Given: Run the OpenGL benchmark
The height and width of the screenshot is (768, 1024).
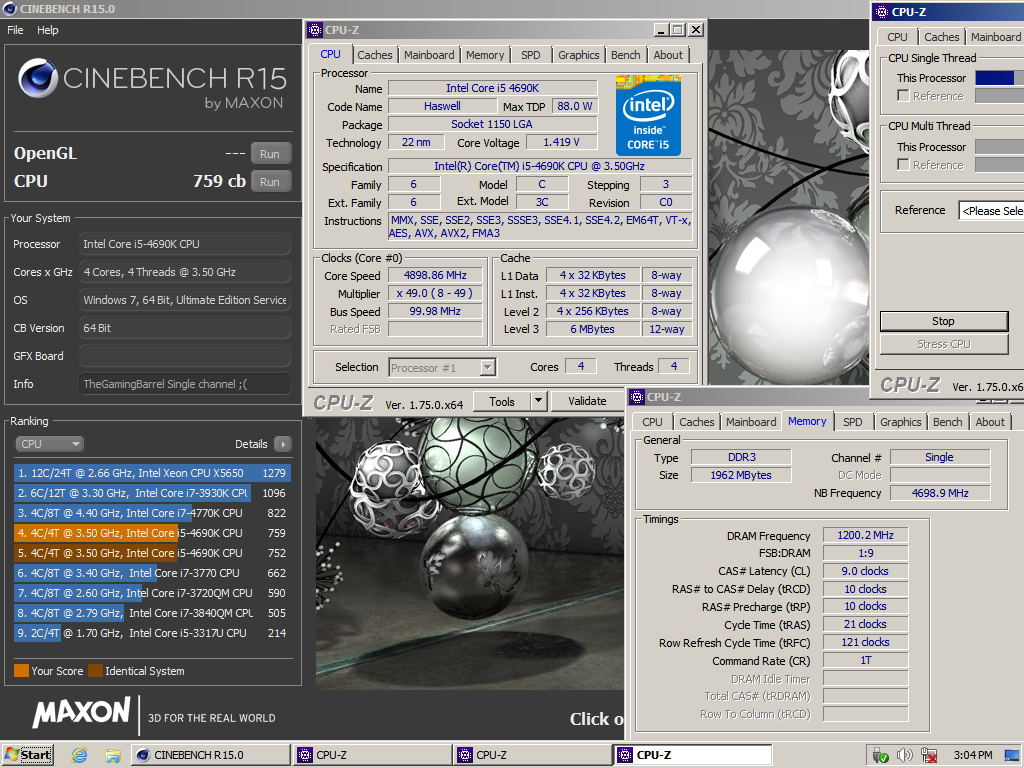Looking at the screenshot, I should click(x=270, y=154).
